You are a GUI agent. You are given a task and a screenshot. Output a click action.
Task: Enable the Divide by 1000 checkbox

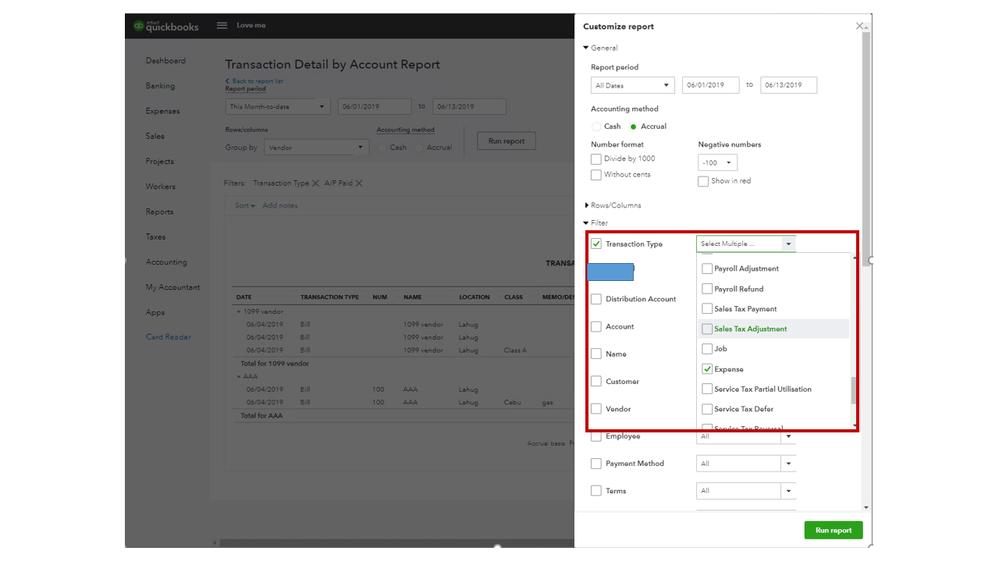coord(596,159)
